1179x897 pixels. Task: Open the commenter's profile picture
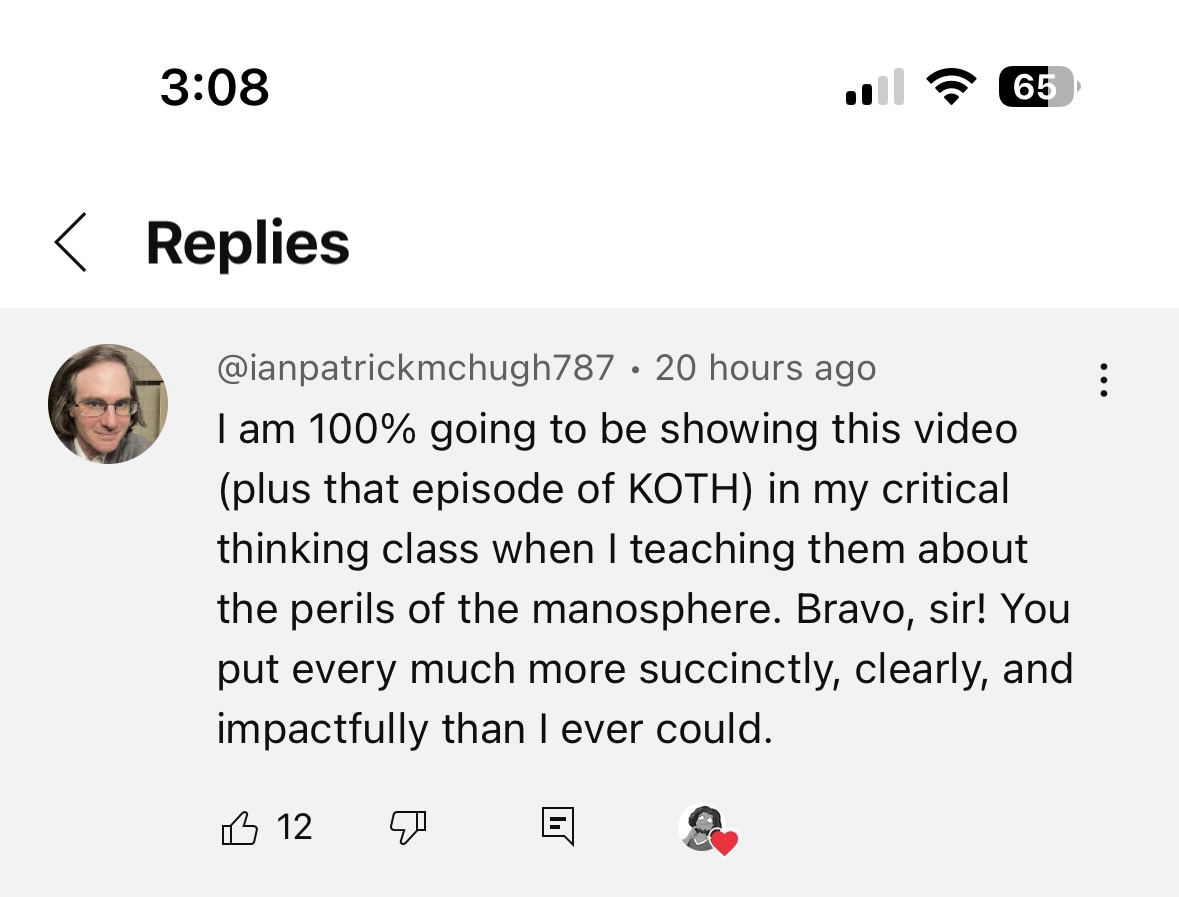click(x=108, y=404)
